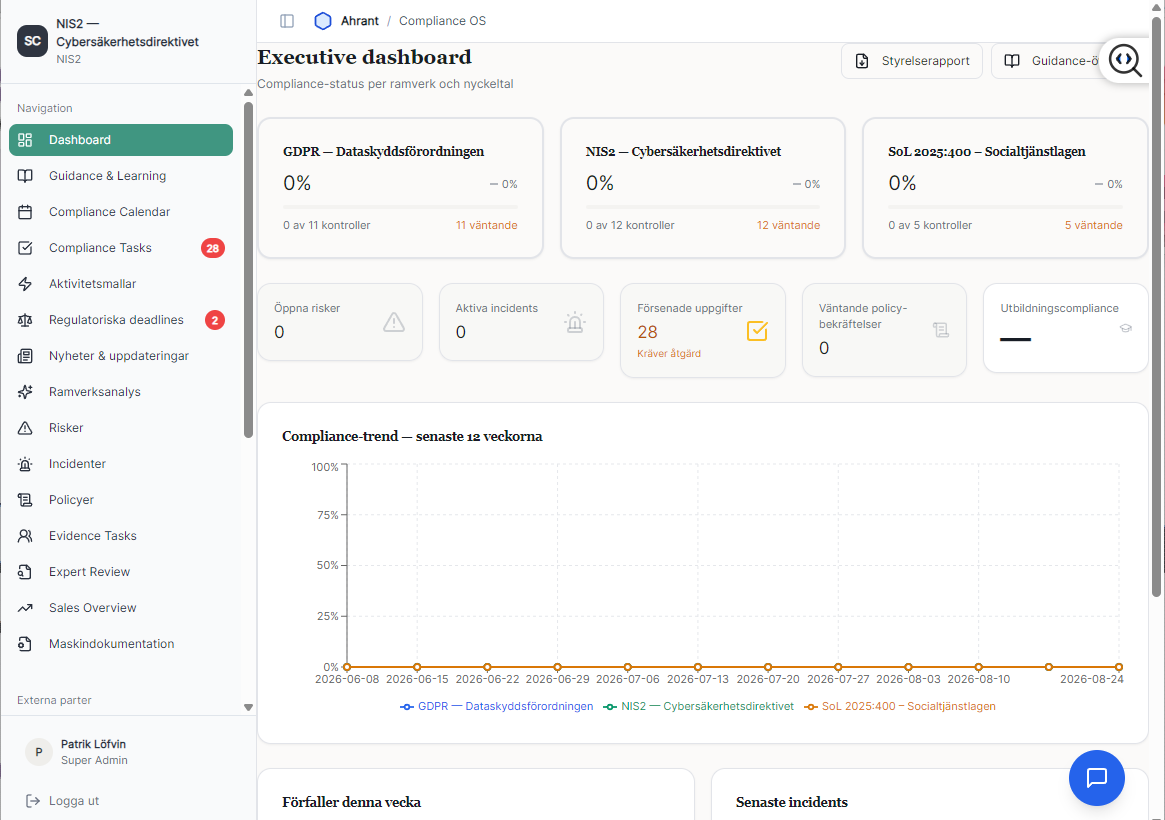Viewport: 1165px width, 820px height.
Task: Click Ahrant breadcrumb link
Action: click(x=360, y=21)
